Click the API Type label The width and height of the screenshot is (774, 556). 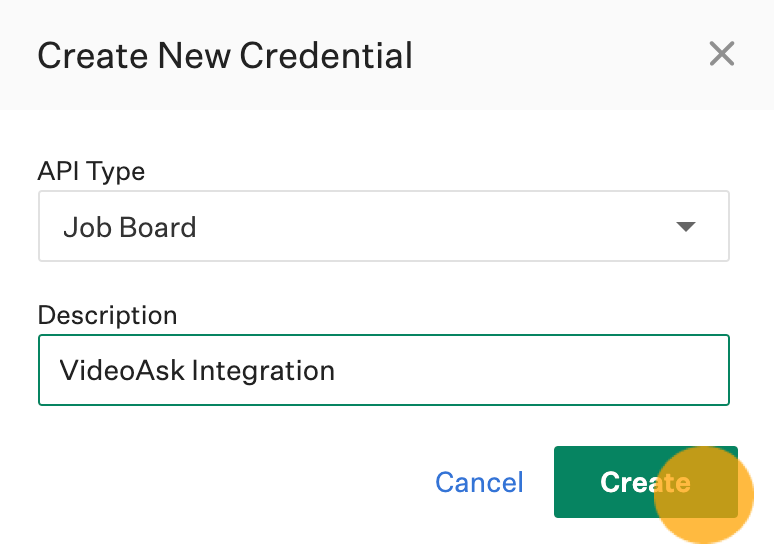pyautogui.click(x=91, y=171)
